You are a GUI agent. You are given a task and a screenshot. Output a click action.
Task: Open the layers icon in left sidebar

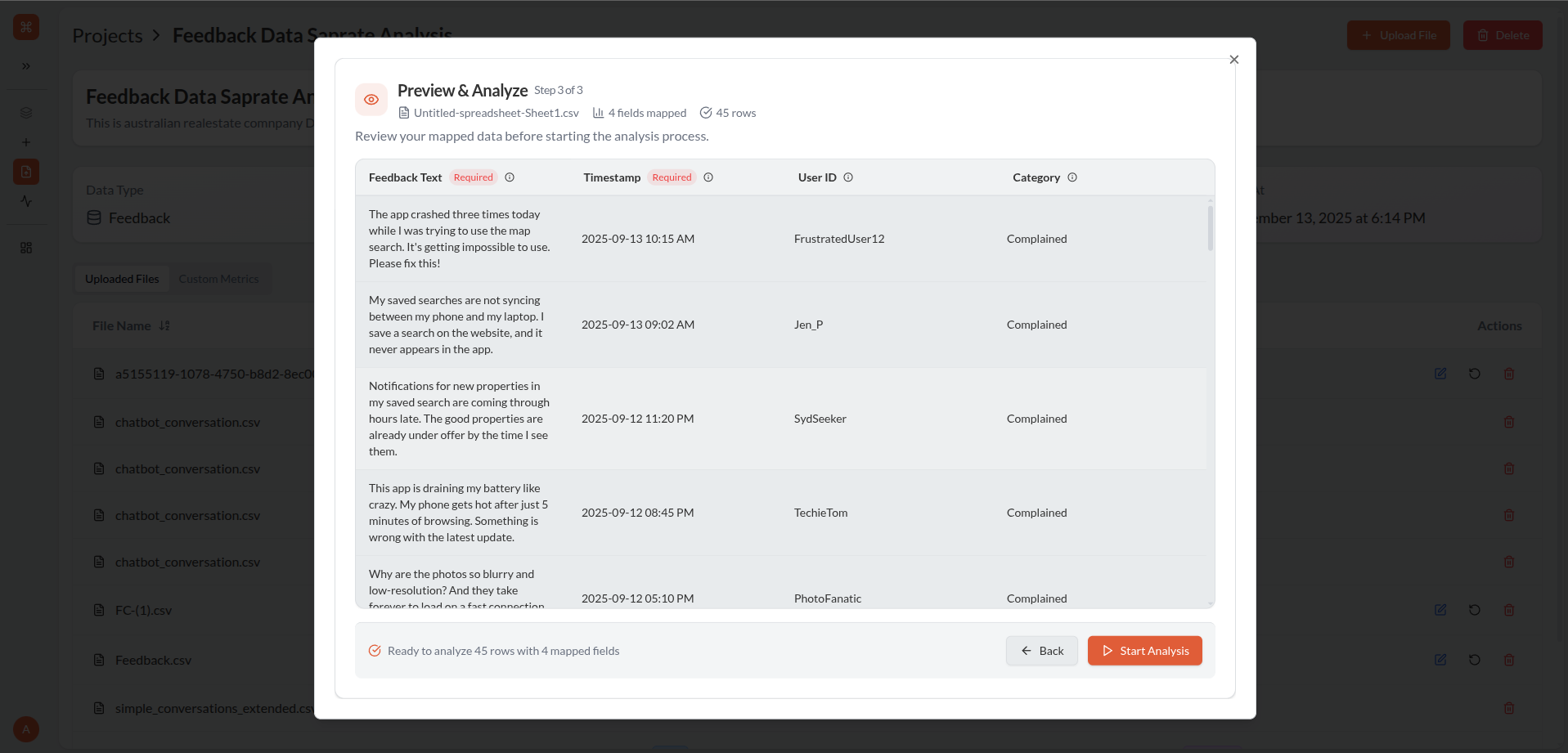click(26, 113)
